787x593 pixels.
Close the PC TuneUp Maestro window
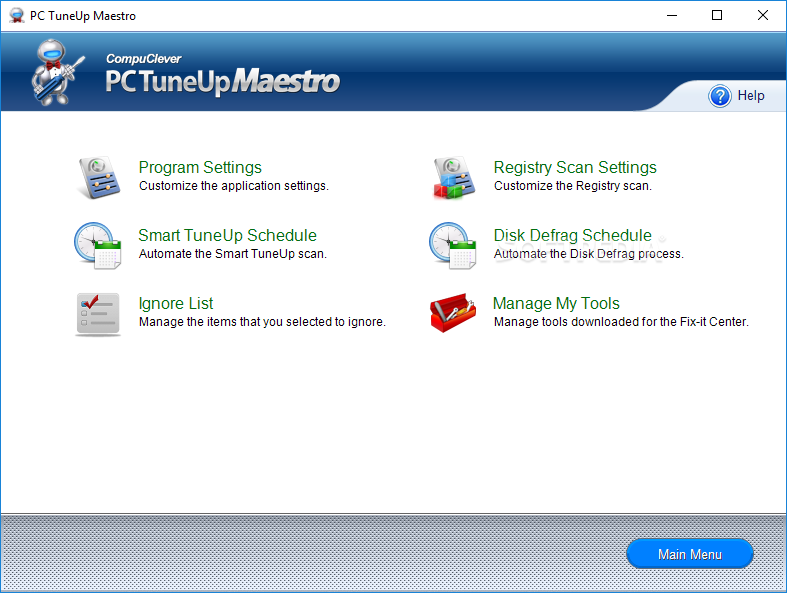point(763,16)
